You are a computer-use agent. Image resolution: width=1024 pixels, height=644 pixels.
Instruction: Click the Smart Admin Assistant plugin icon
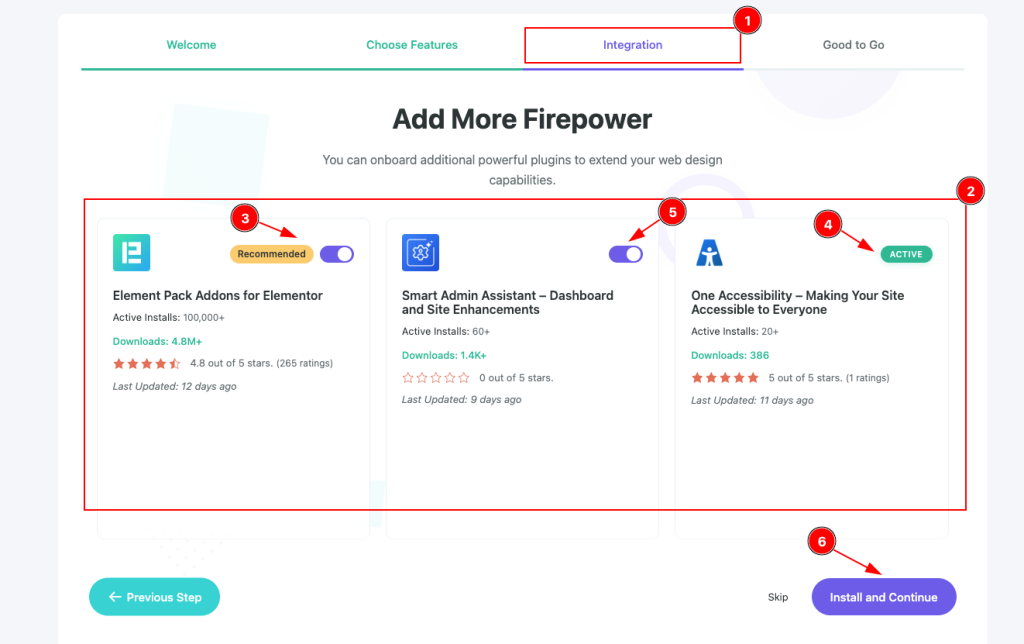(420, 253)
